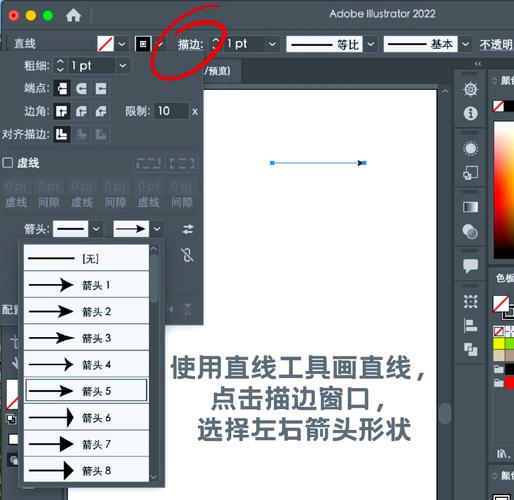The width and height of the screenshot is (514, 500).
Task: Open the Info panel icon
Action: pos(471,113)
